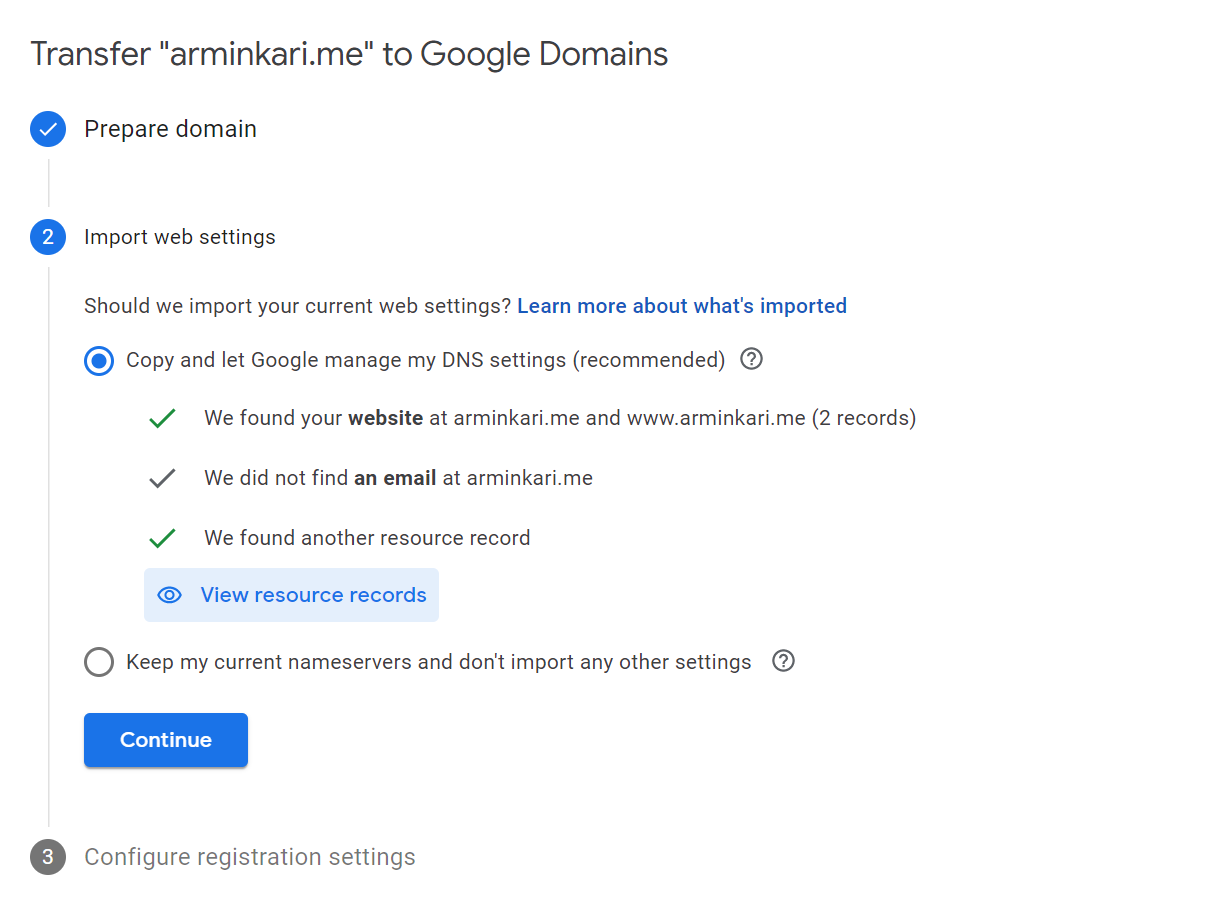This screenshot has height=899, width=1220.
Task: Click the 'Copy and let Google manage' option text
Action: click(425, 360)
